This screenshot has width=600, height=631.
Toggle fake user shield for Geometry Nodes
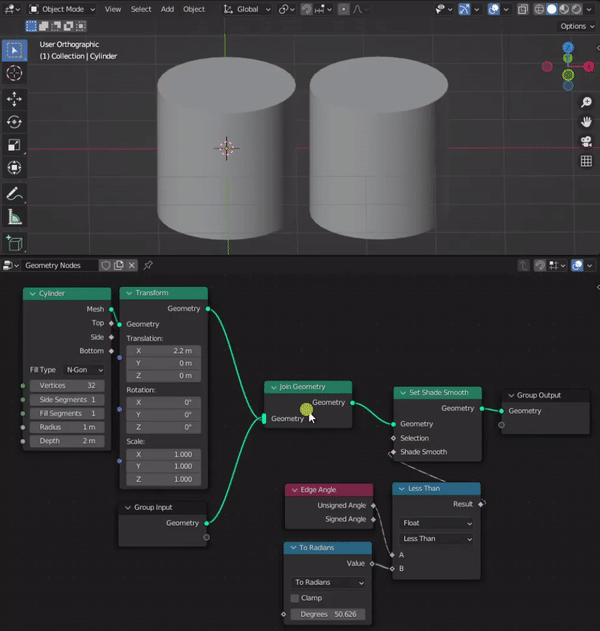coord(106,265)
